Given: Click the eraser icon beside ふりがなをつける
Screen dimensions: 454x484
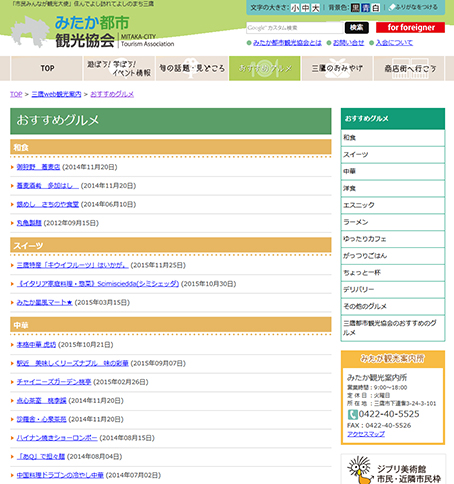Looking at the screenshot, I should (x=392, y=7).
